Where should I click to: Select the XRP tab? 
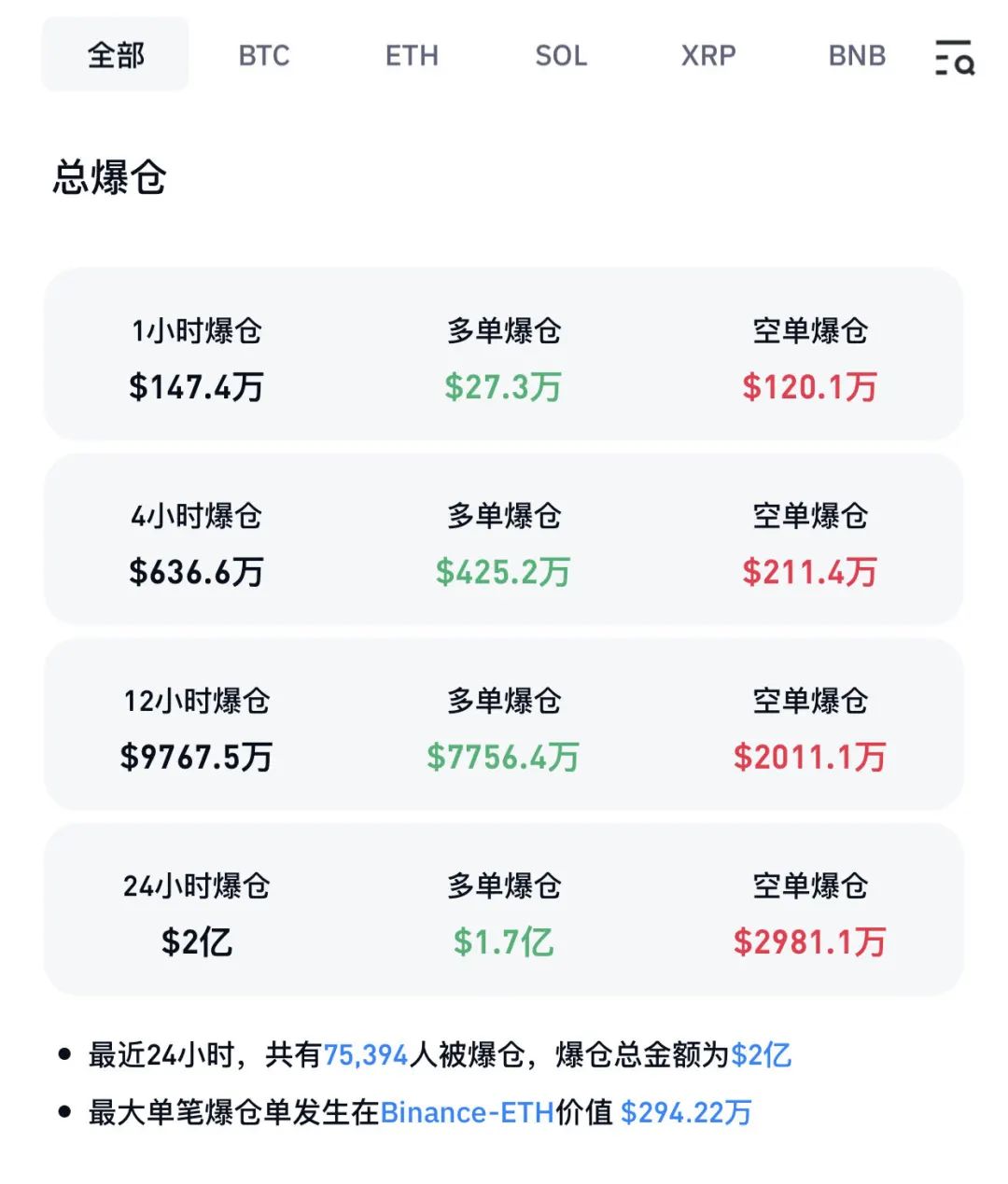708,56
